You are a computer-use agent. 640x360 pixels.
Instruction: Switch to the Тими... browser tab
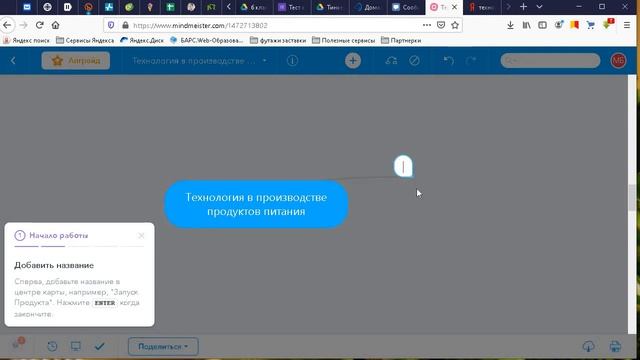coord(329,7)
